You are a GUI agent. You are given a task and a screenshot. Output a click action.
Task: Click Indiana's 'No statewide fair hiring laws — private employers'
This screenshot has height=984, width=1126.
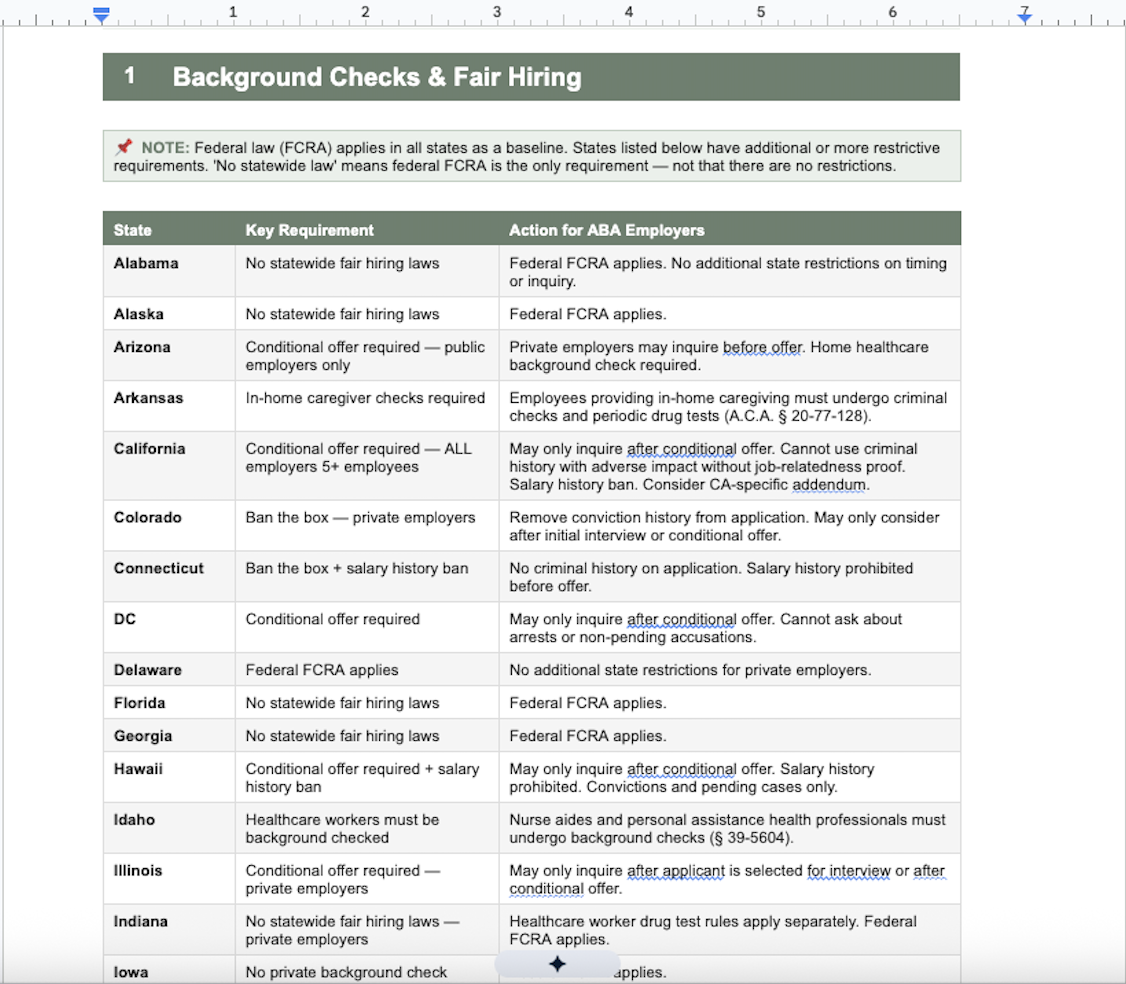click(367, 930)
